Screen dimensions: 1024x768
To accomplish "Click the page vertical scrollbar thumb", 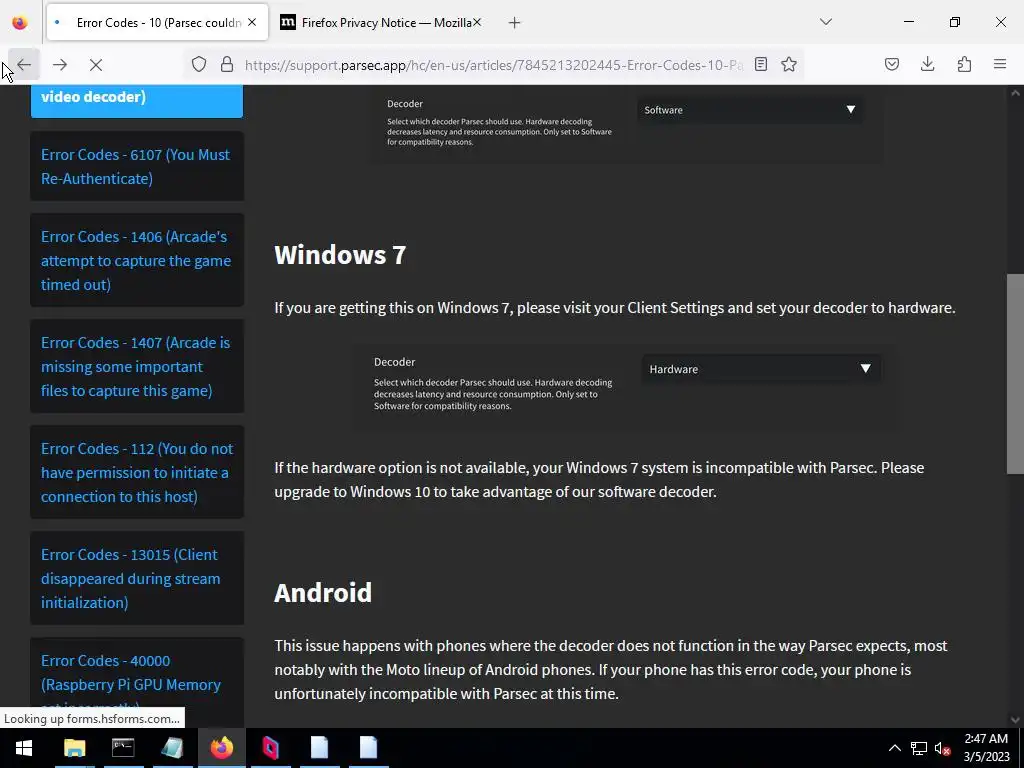I will [x=1015, y=374].
